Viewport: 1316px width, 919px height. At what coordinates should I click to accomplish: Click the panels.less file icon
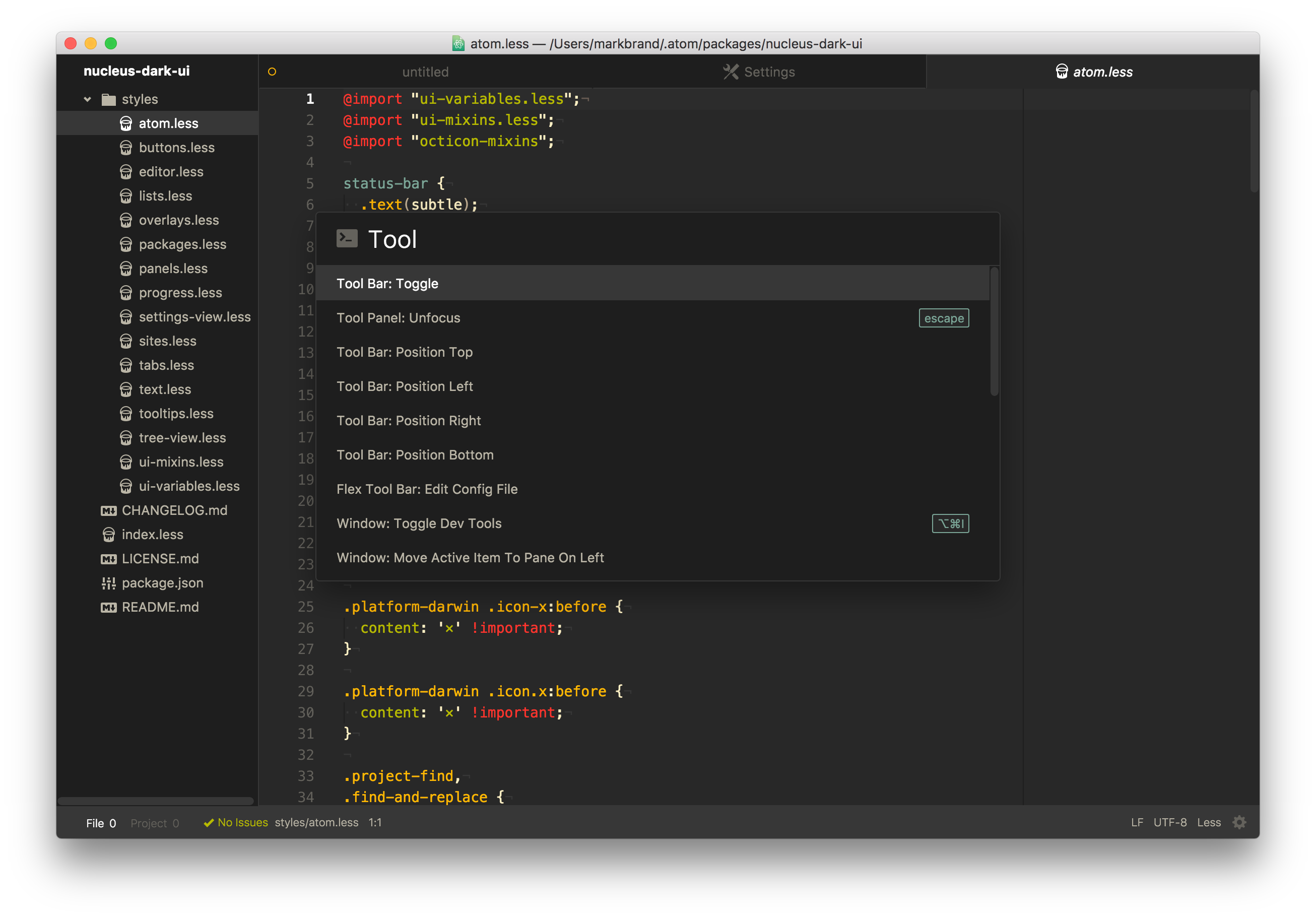pyautogui.click(x=126, y=269)
